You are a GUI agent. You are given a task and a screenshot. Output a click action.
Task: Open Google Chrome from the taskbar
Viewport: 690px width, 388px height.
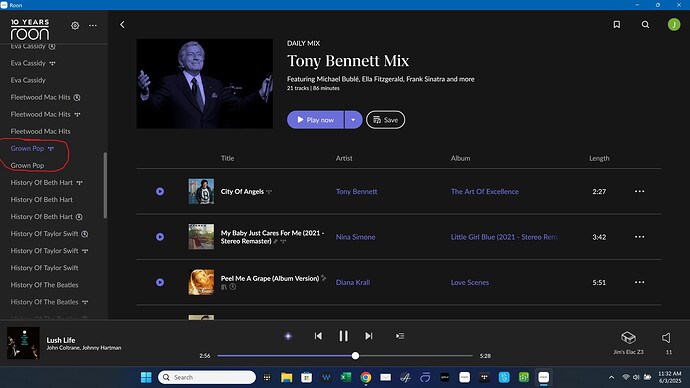[x=366, y=377]
